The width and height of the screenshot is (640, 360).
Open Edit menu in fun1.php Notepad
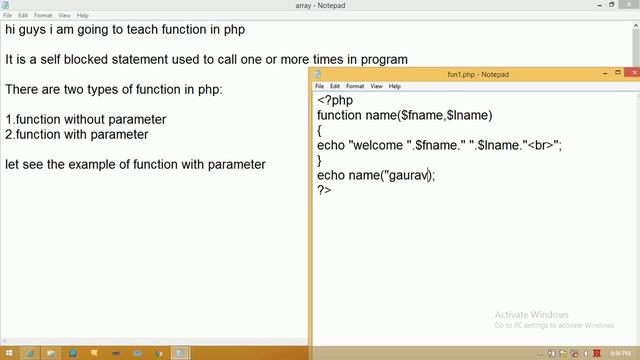335,86
